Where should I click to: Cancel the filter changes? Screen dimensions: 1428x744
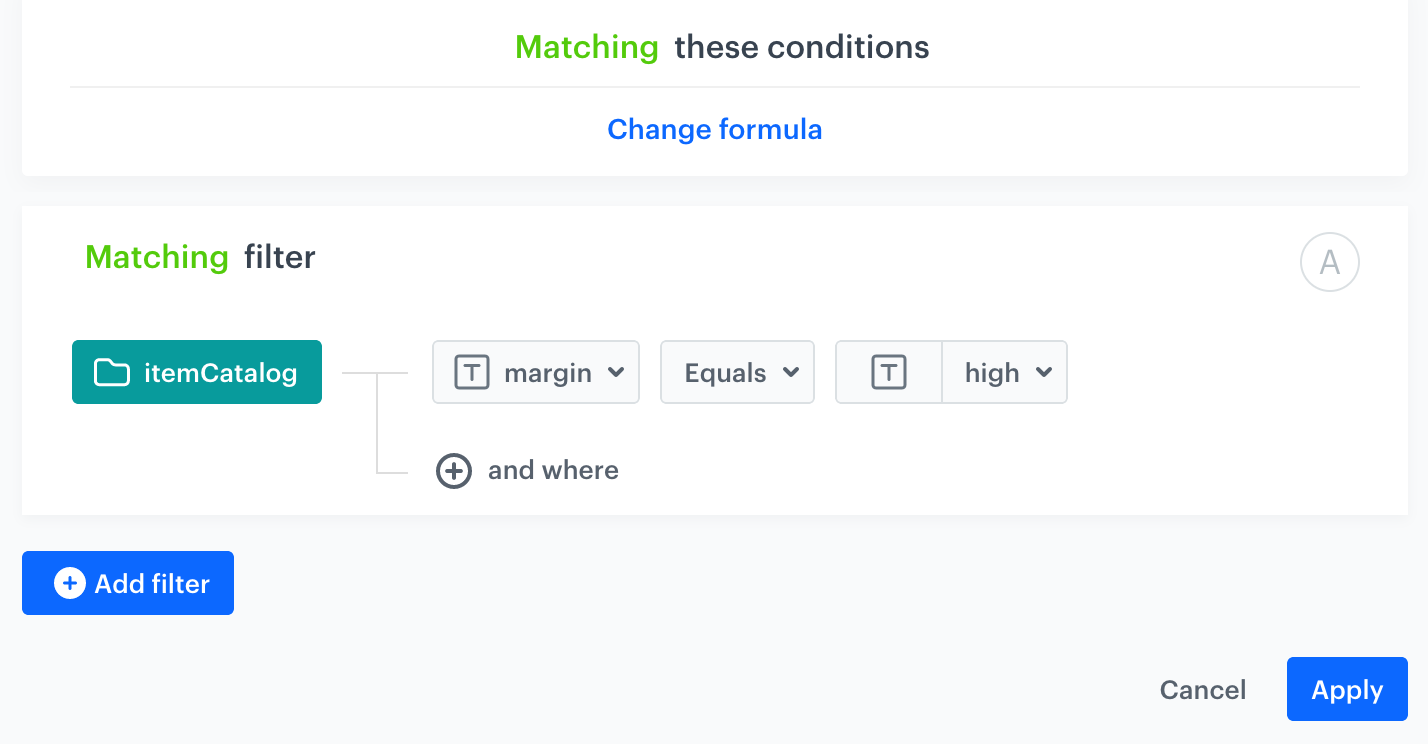point(1202,689)
